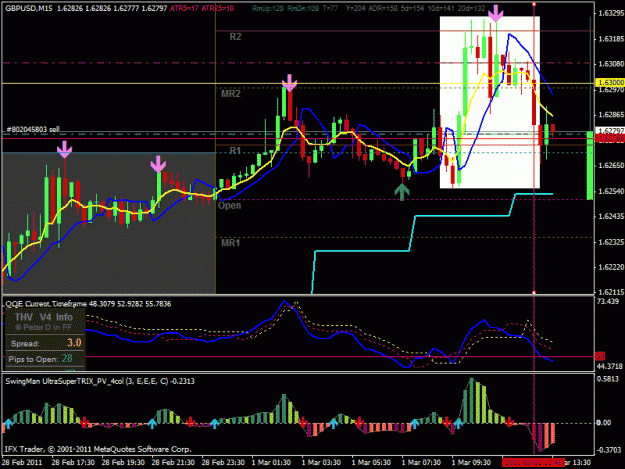Click the THV V4 Info panel title

tap(44, 317)
